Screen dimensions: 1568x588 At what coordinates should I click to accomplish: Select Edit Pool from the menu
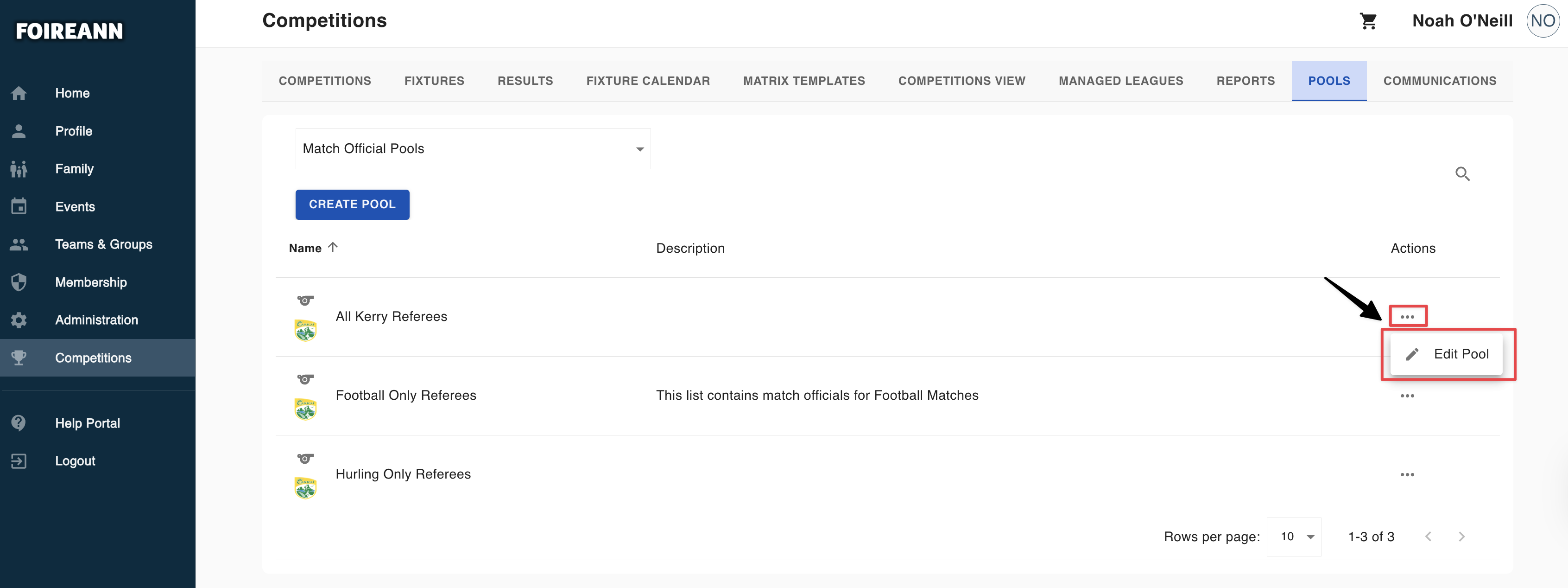1446,354
